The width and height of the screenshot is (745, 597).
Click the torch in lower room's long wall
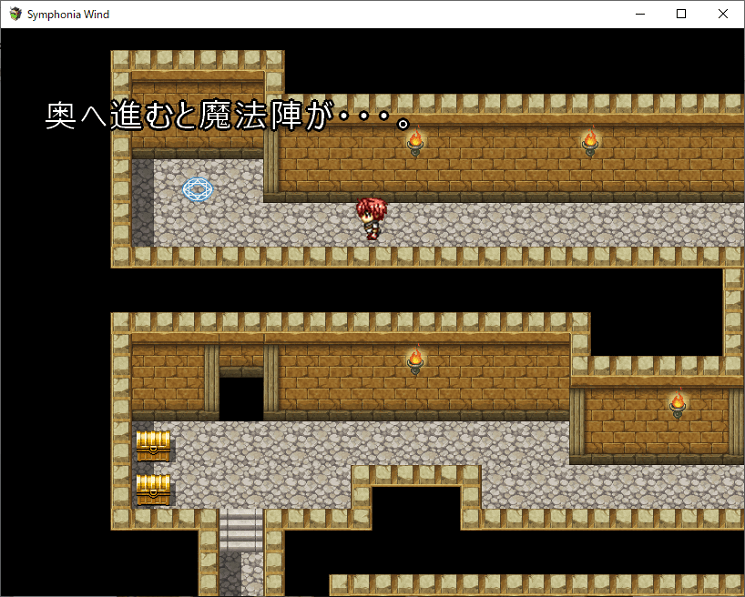(x=415, y=360)
